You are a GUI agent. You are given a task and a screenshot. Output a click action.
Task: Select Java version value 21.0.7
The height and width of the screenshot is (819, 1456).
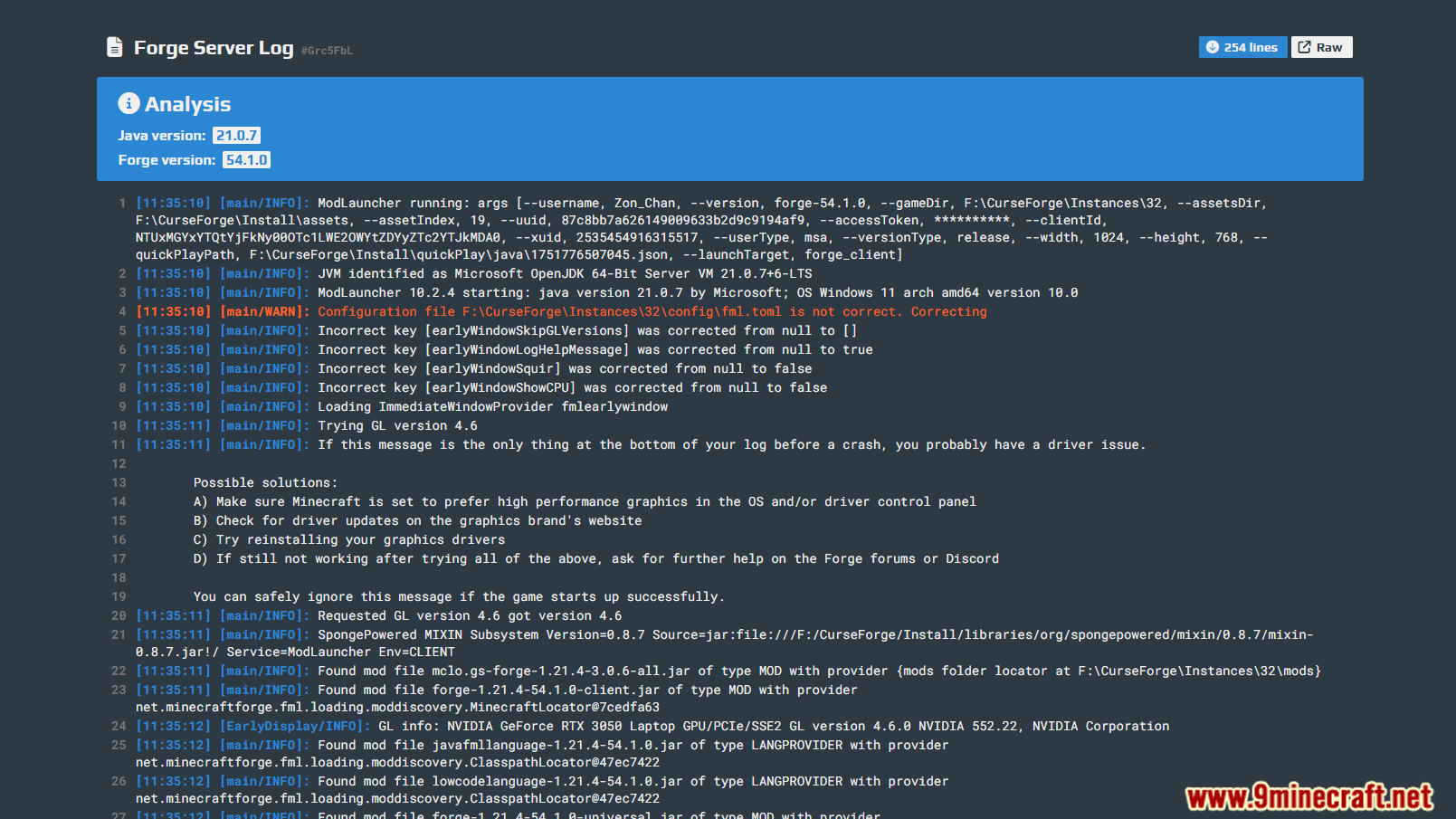click(236, 136)
